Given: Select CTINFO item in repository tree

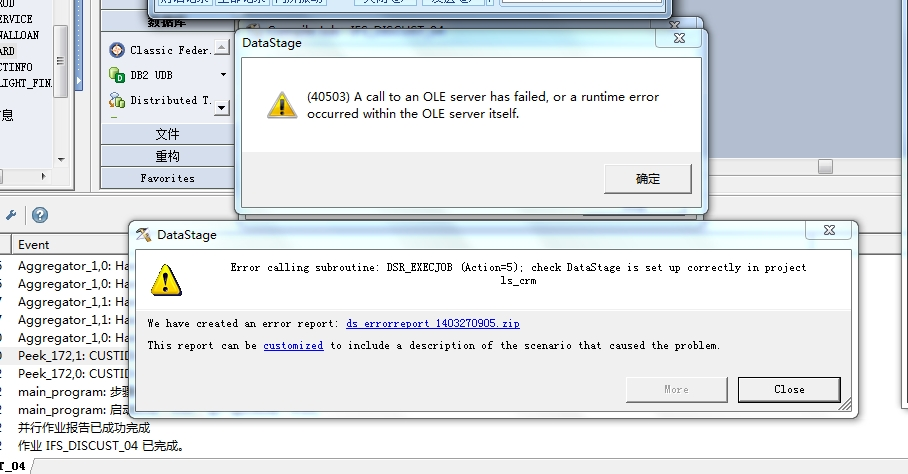Looking at the screenshot, I should (x=16, y=67).
